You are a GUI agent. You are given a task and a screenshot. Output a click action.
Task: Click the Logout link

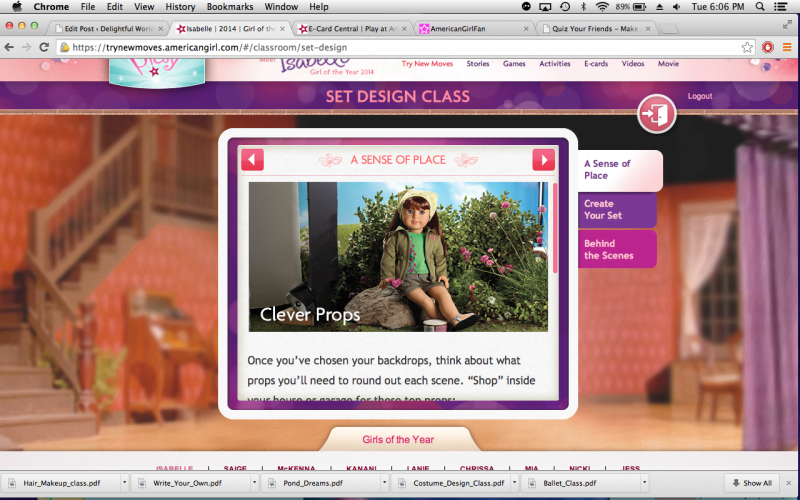point(699,96)
